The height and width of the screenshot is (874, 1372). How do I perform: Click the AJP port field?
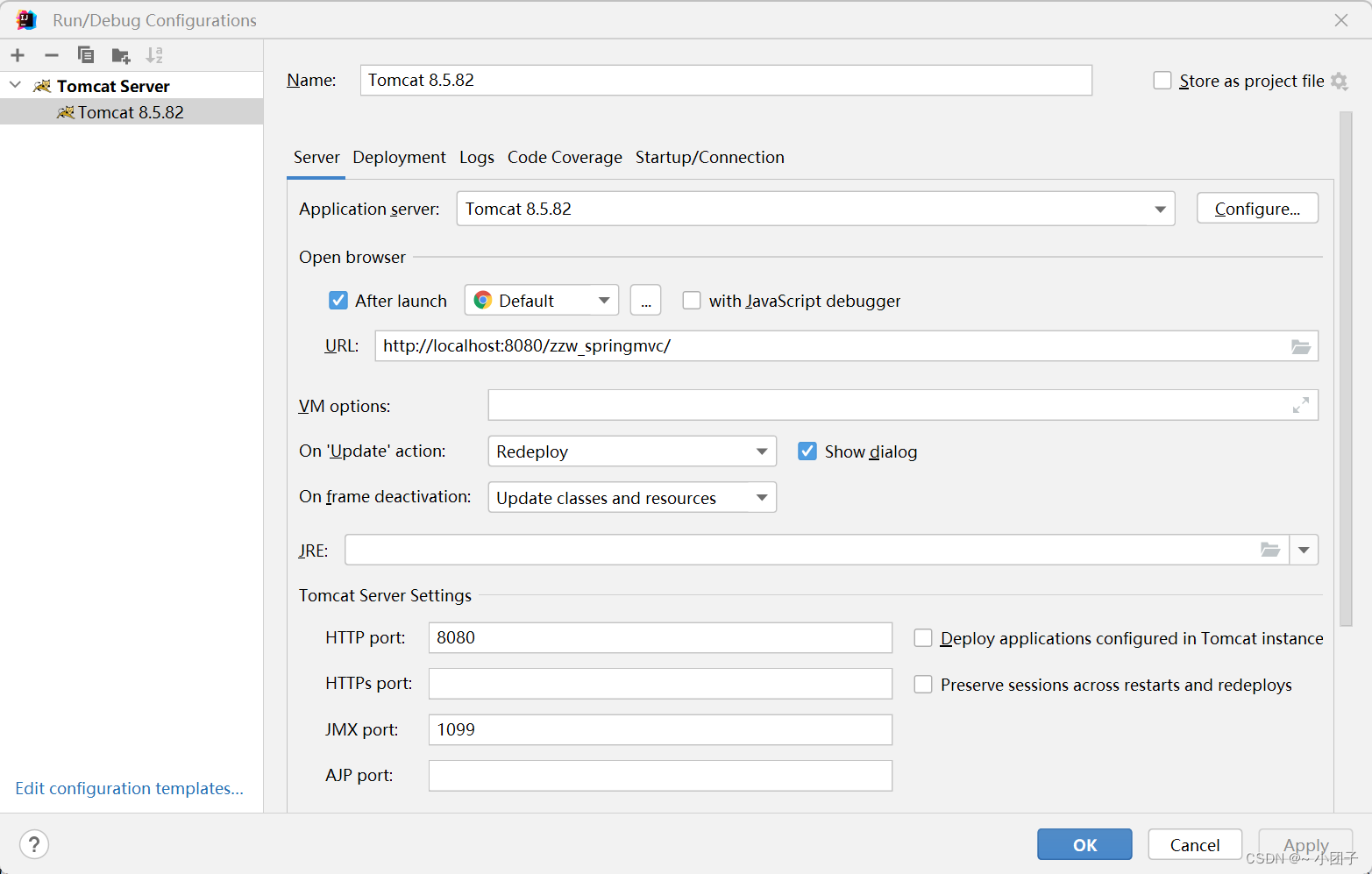click(660, 776)
